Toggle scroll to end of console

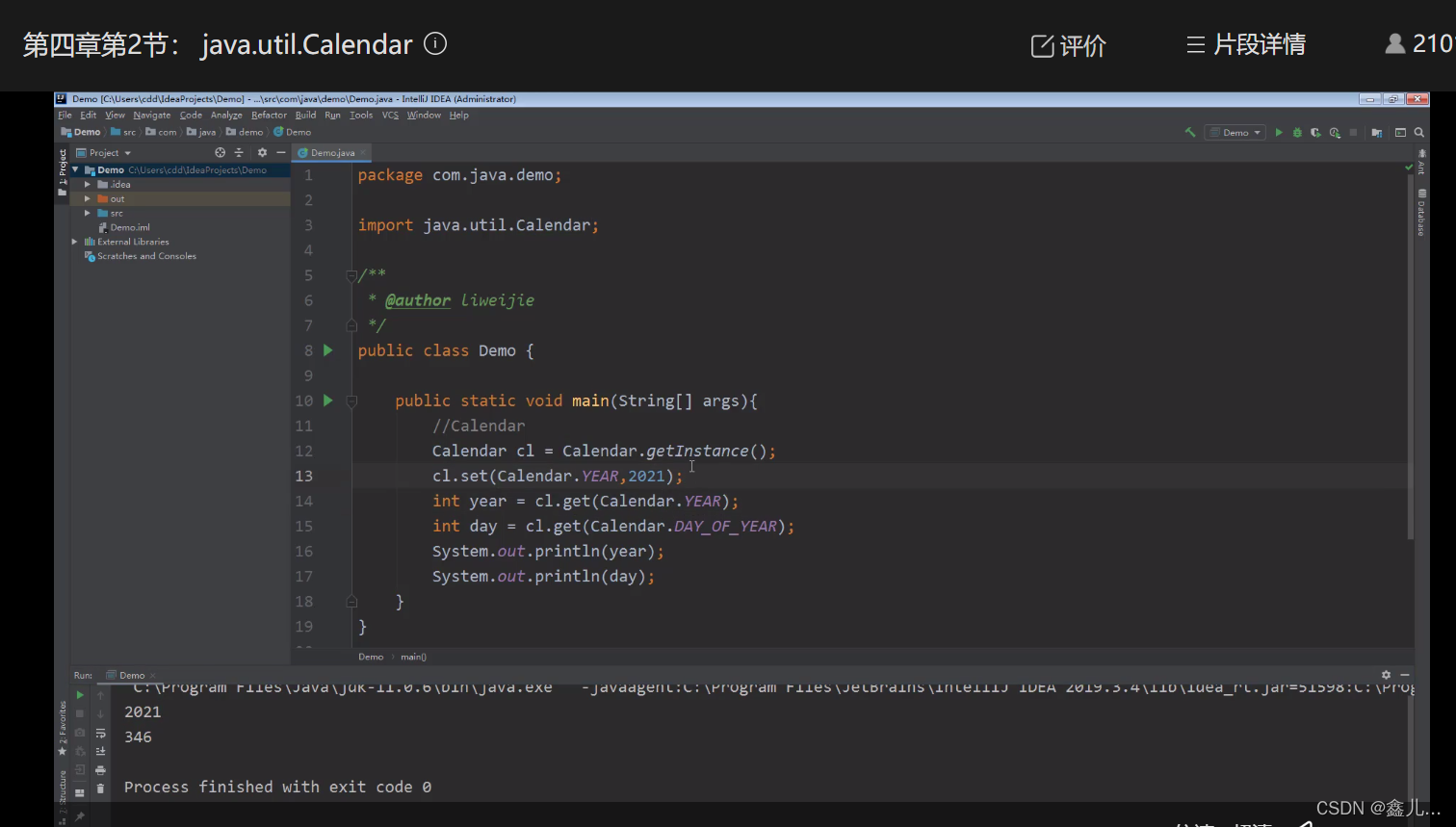[100, 751]
